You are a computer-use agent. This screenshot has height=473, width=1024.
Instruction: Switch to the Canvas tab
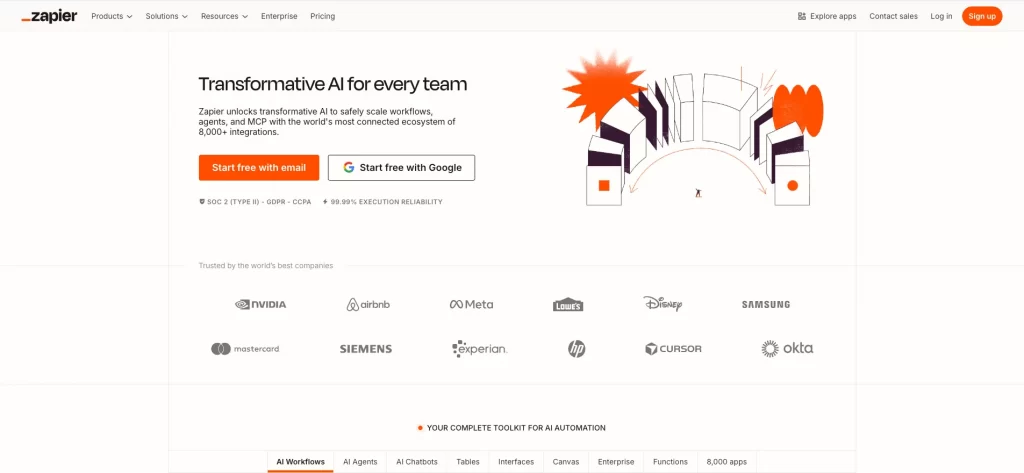pyautogui.click(x=566, y=462)
